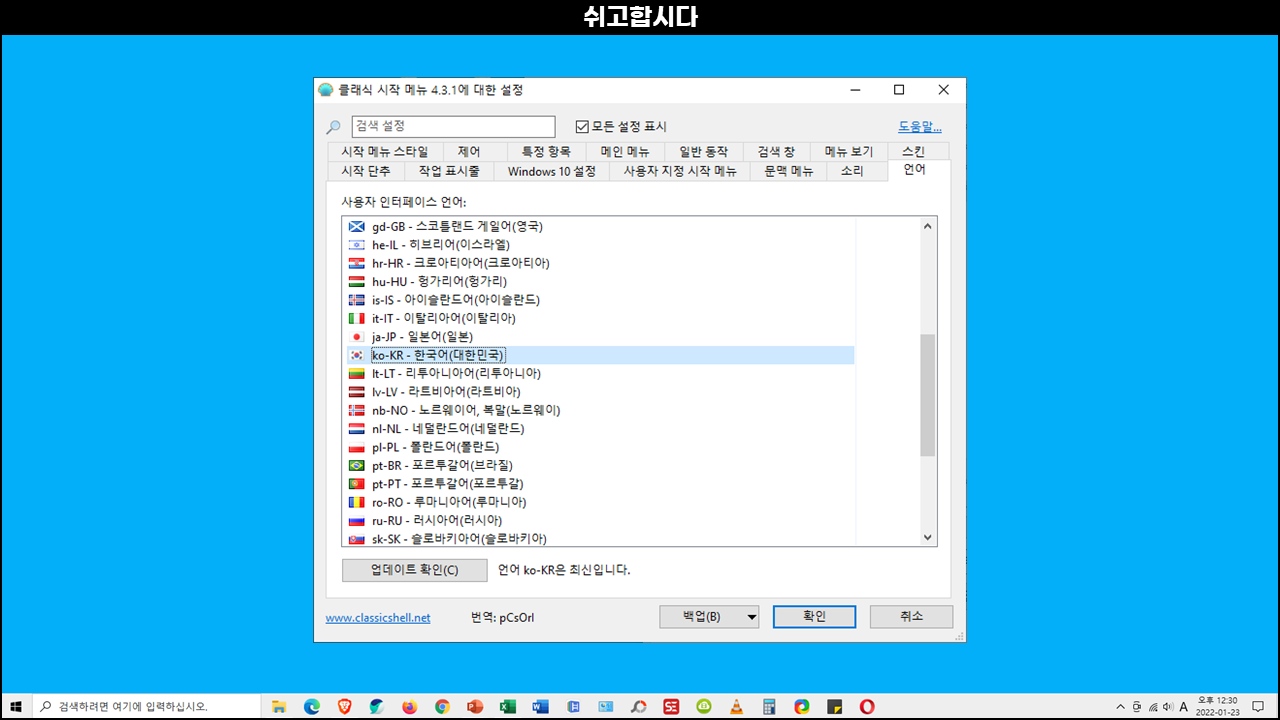Switch to the '시작 단추' tab

pos(365,171)
